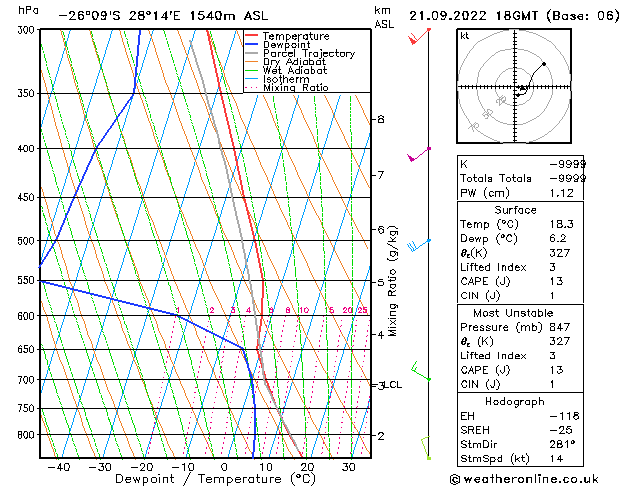The width and height of the screenshot is (629, 486).
Task: Click the Parcel Trajectory legend entry
Action: click(x=309, y=53)
